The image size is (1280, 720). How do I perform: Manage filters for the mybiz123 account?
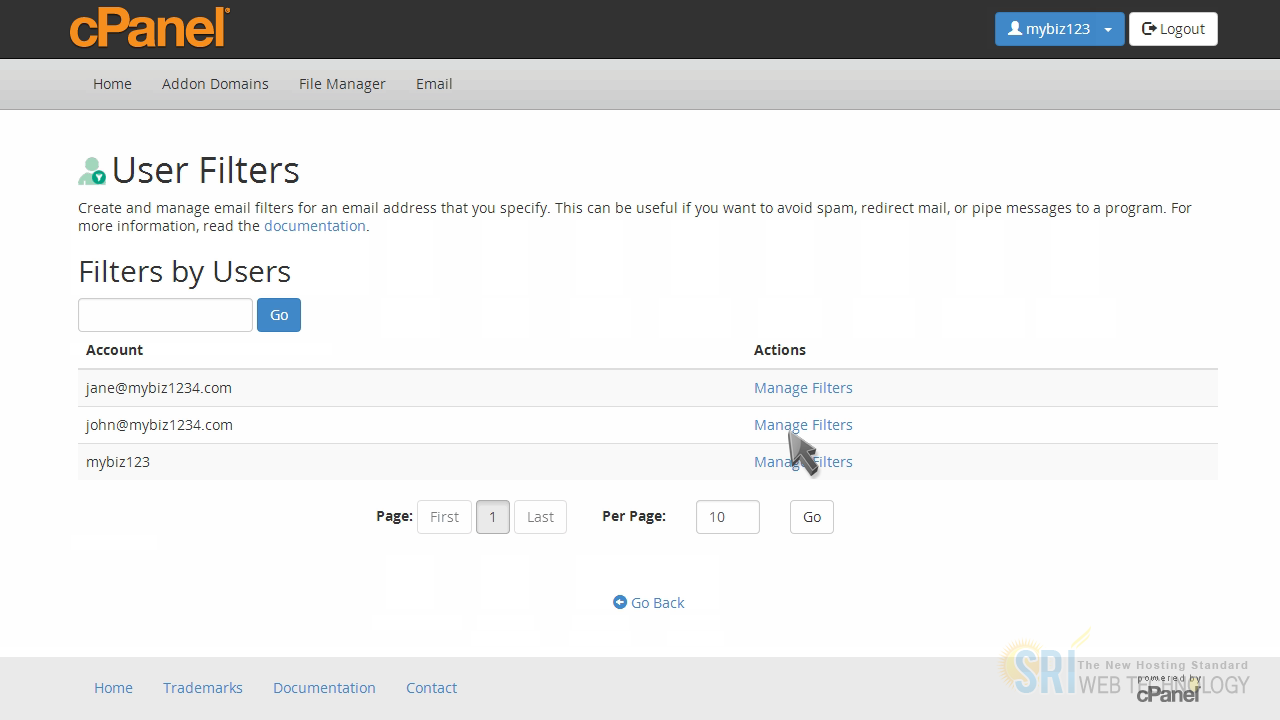(803, 462)
